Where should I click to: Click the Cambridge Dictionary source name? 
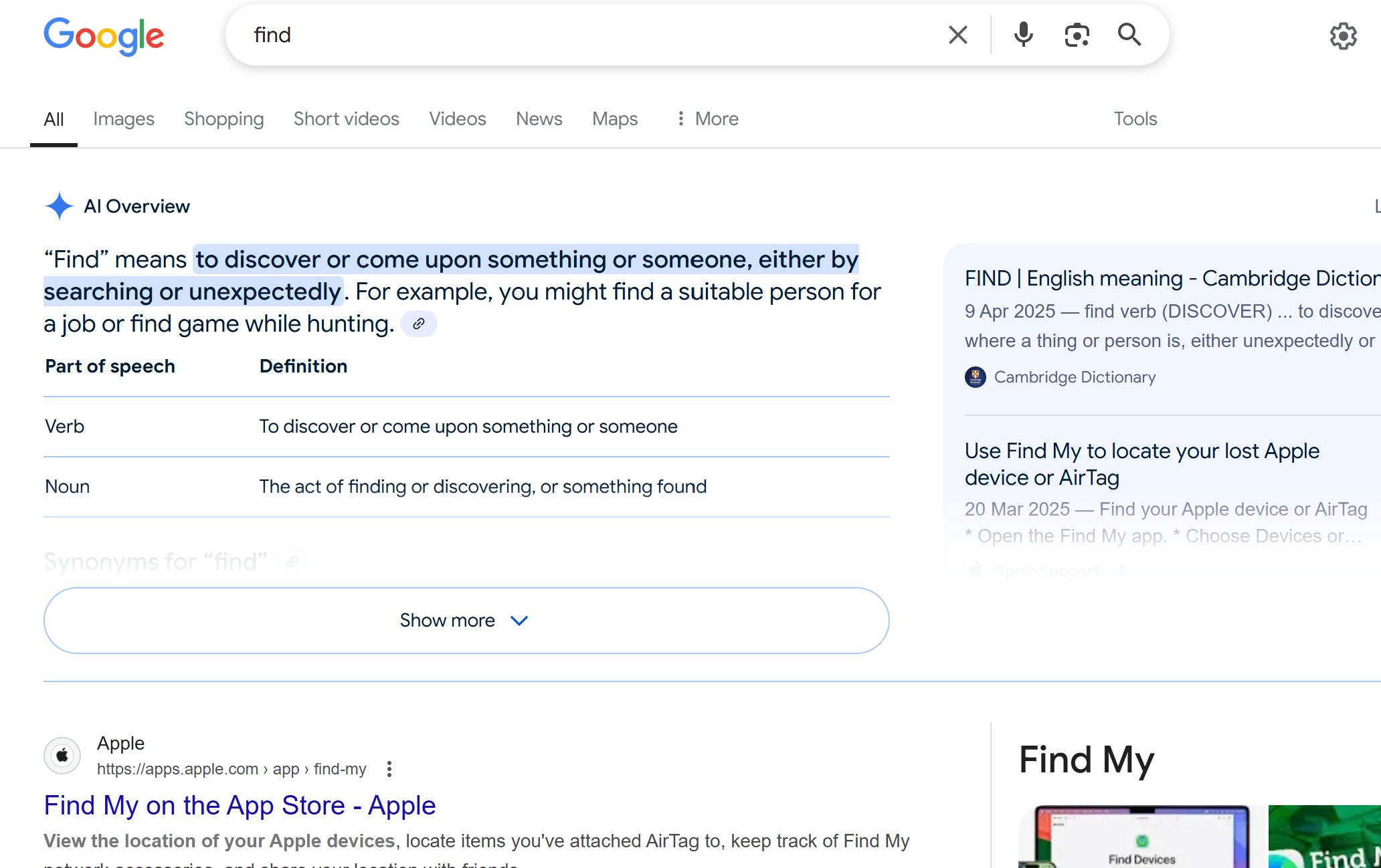pyautogui.click(x=1075, y=377)
